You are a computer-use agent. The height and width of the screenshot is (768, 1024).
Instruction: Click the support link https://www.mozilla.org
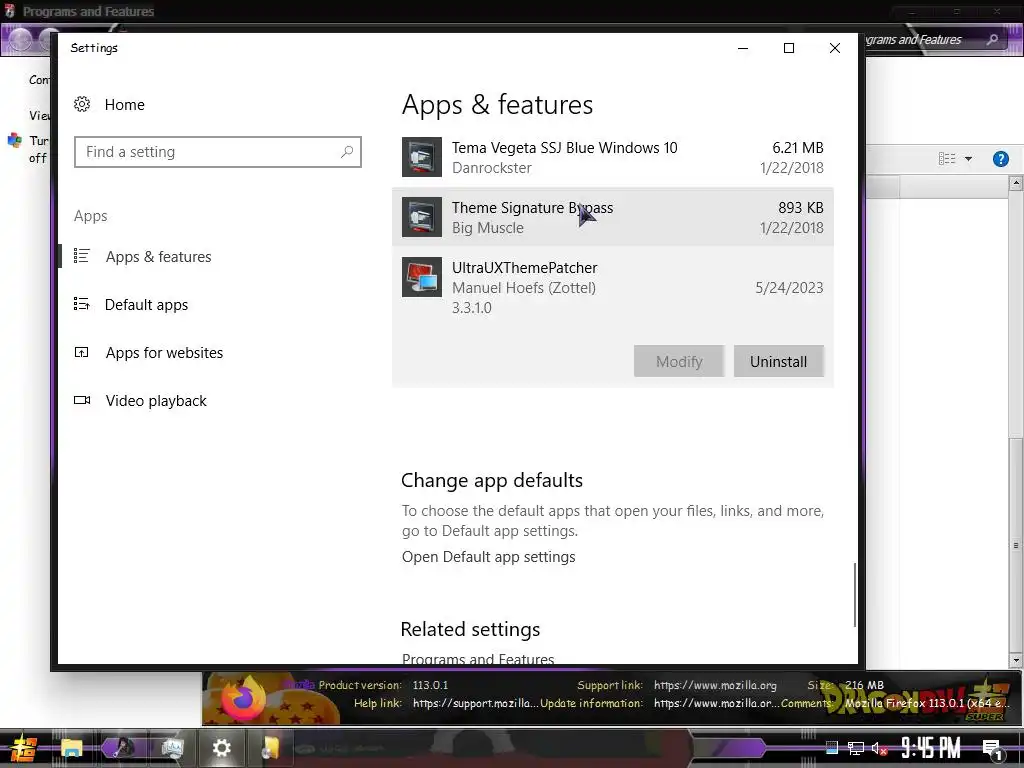(715, 685)
